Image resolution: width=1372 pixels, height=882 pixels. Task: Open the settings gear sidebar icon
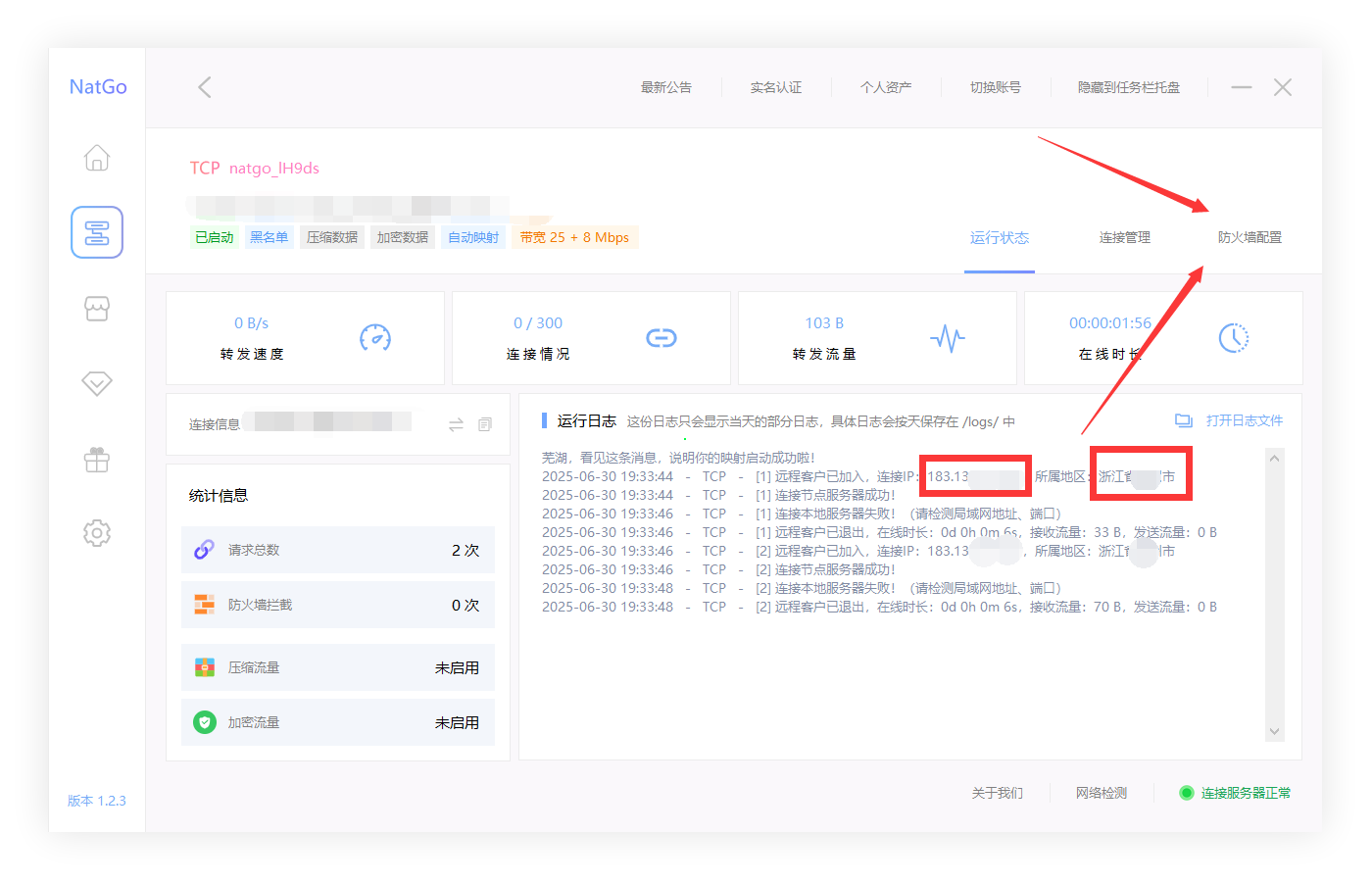point(97,533)
